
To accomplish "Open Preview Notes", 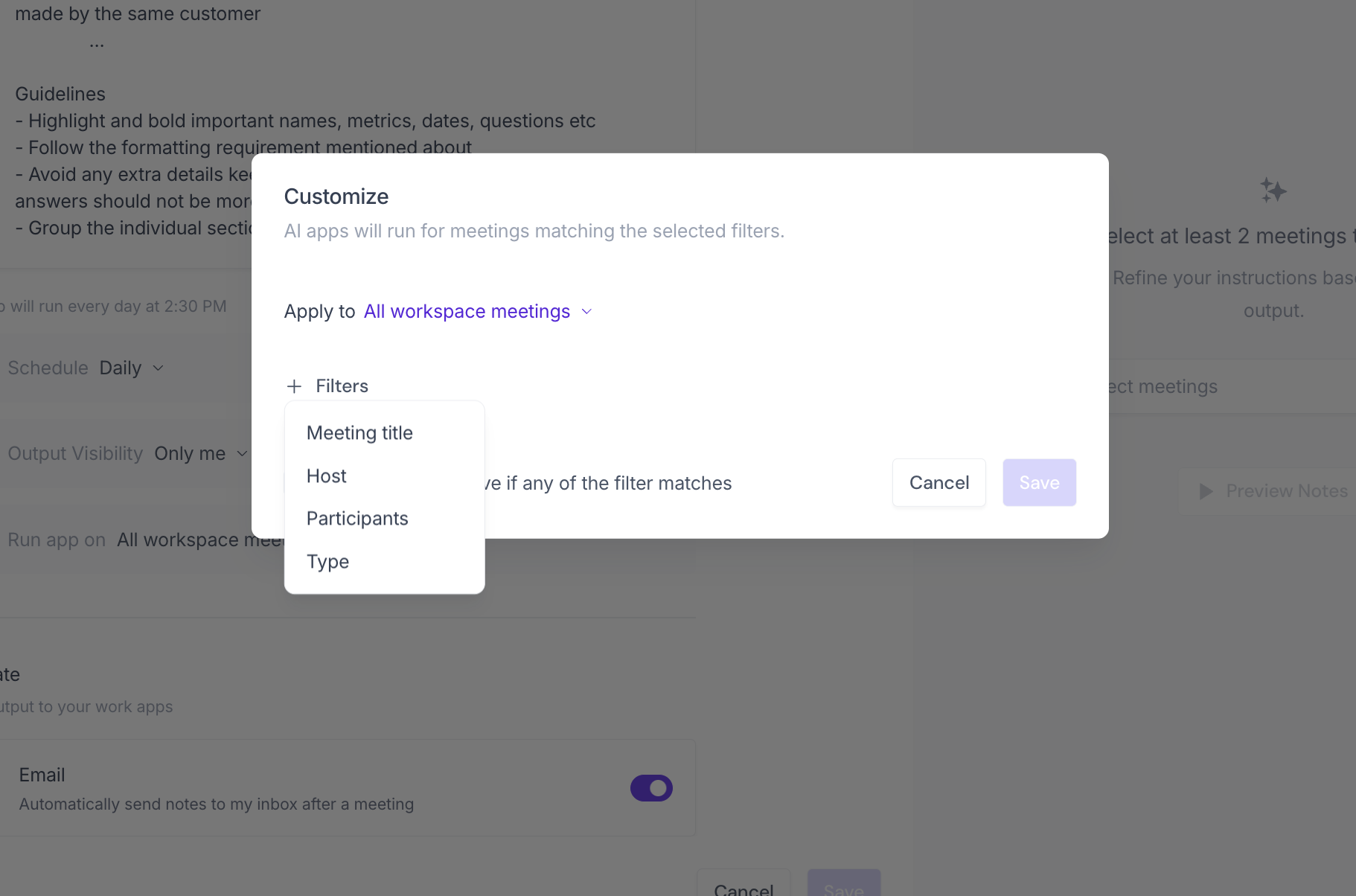I will (x=1286, y=491).
